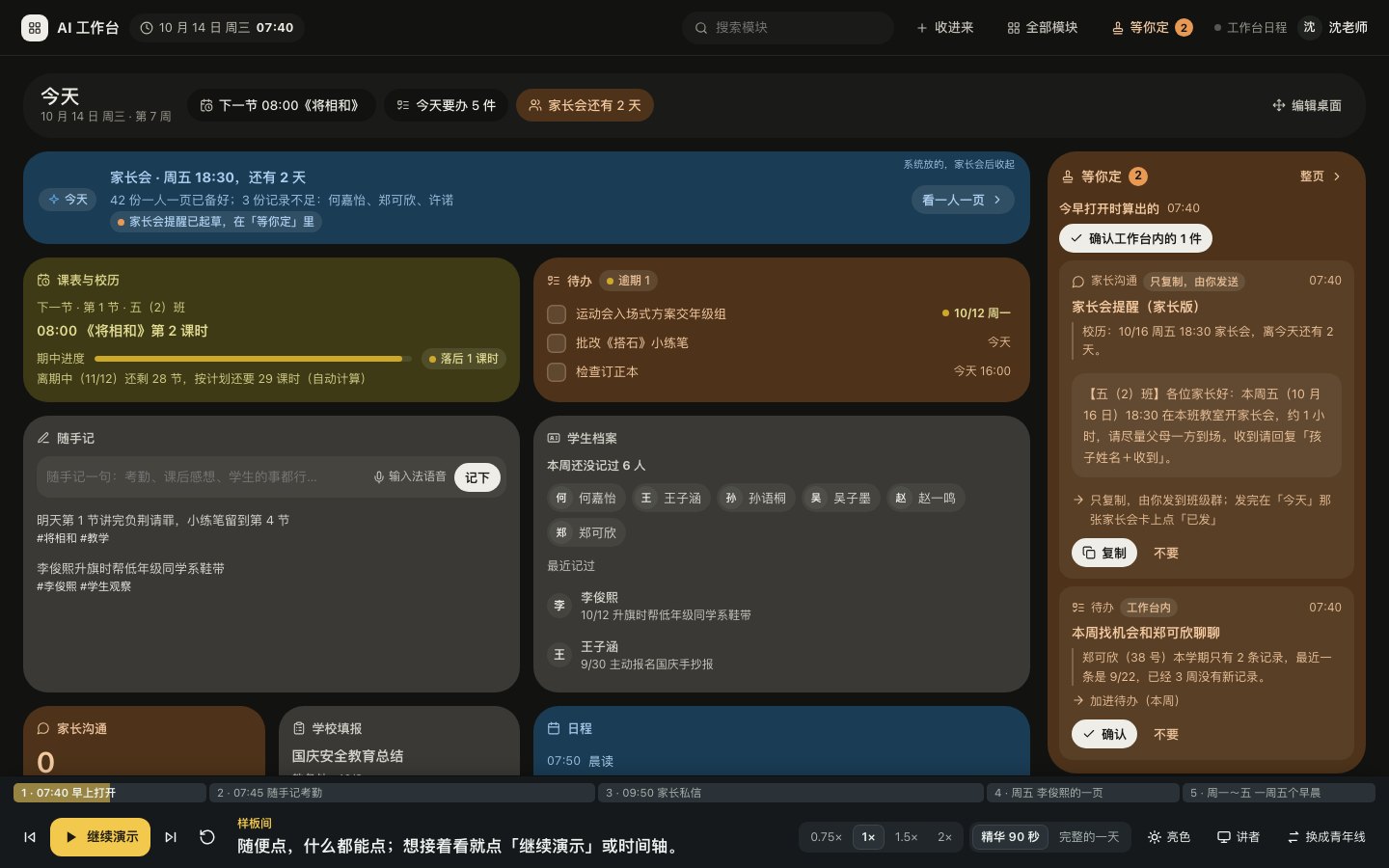The image size is (1389, 868).
Task: Click the 记下 button
Action: point(477,477)
